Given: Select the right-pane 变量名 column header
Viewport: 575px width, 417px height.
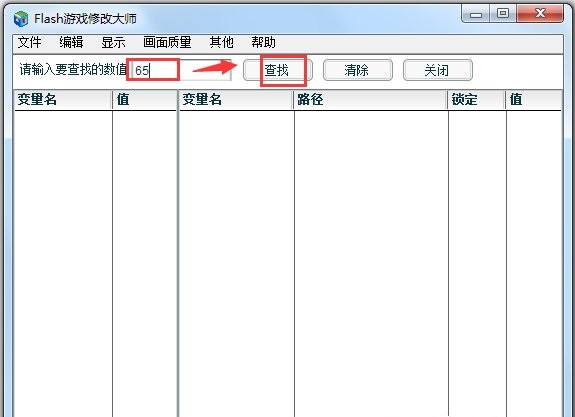Looking at the screenshot, I should point(236,100).
